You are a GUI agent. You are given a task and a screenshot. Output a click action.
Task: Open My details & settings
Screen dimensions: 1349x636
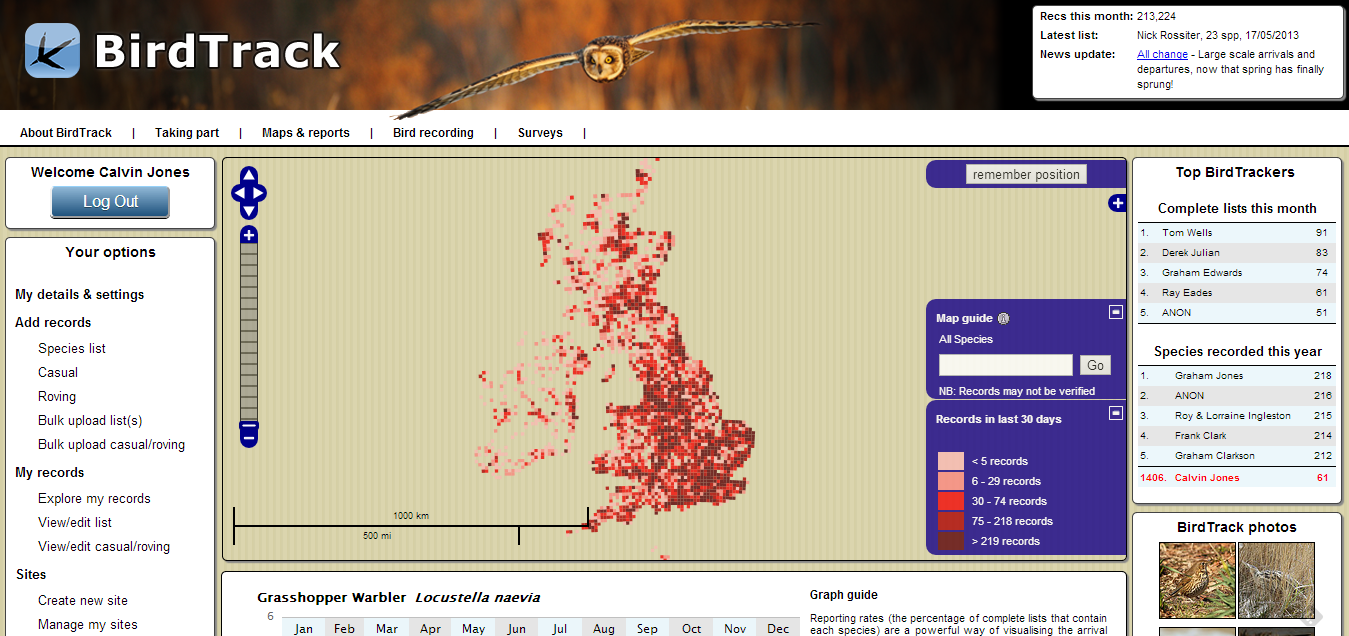click(x=80, y=295)
